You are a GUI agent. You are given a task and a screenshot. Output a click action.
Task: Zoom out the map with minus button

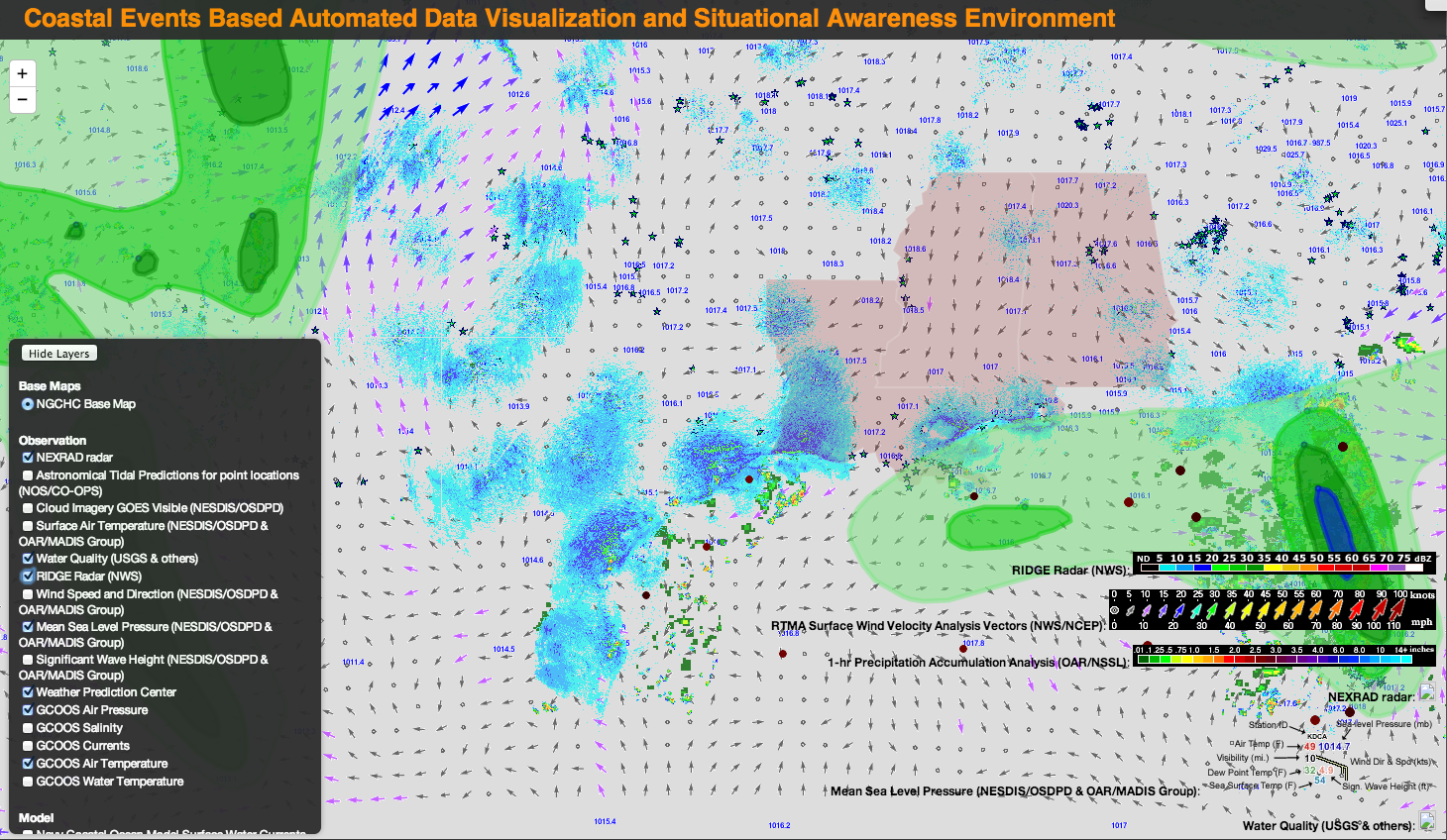click(x=23, y=99)
